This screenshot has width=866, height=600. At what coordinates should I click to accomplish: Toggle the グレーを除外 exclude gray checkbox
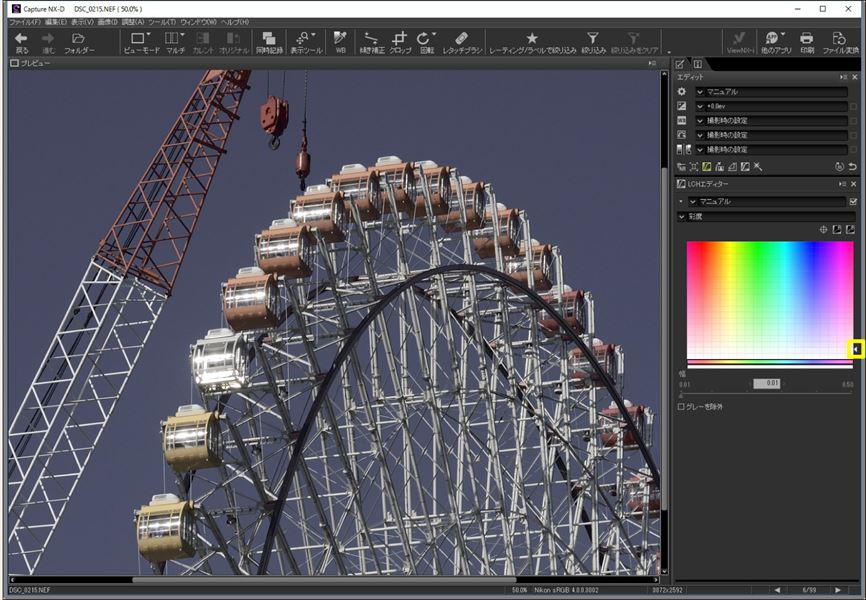point(681,407)
